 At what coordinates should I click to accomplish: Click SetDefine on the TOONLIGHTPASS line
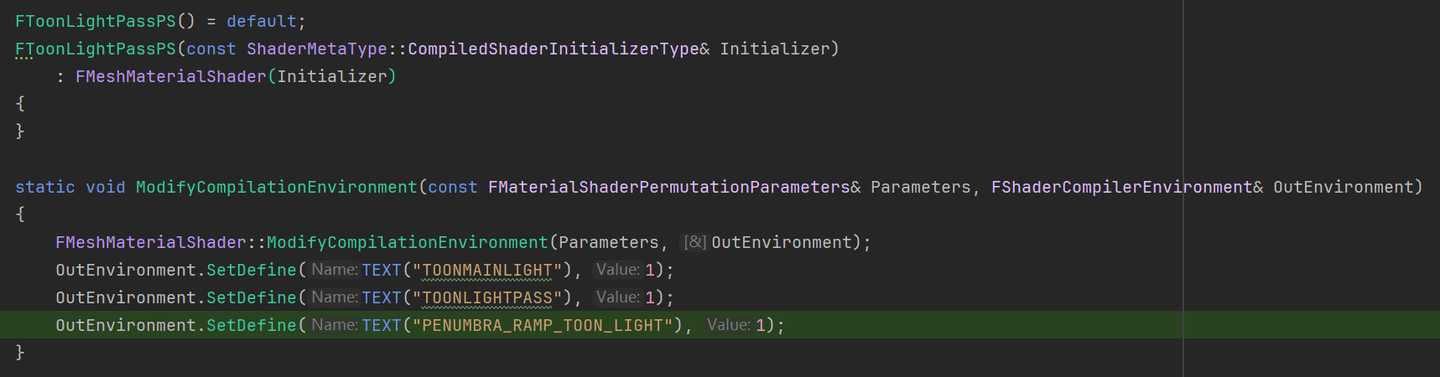click(x=252, y=298)
